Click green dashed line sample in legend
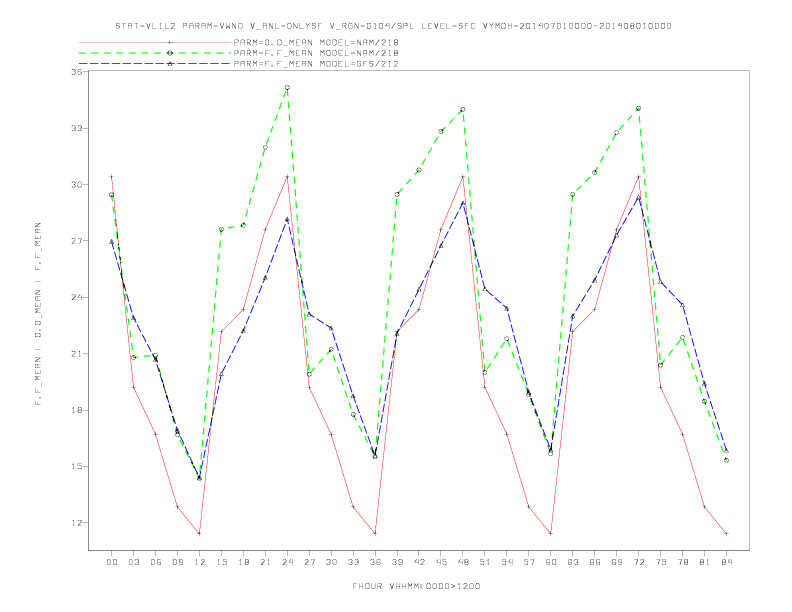 (x=155, y=53)
